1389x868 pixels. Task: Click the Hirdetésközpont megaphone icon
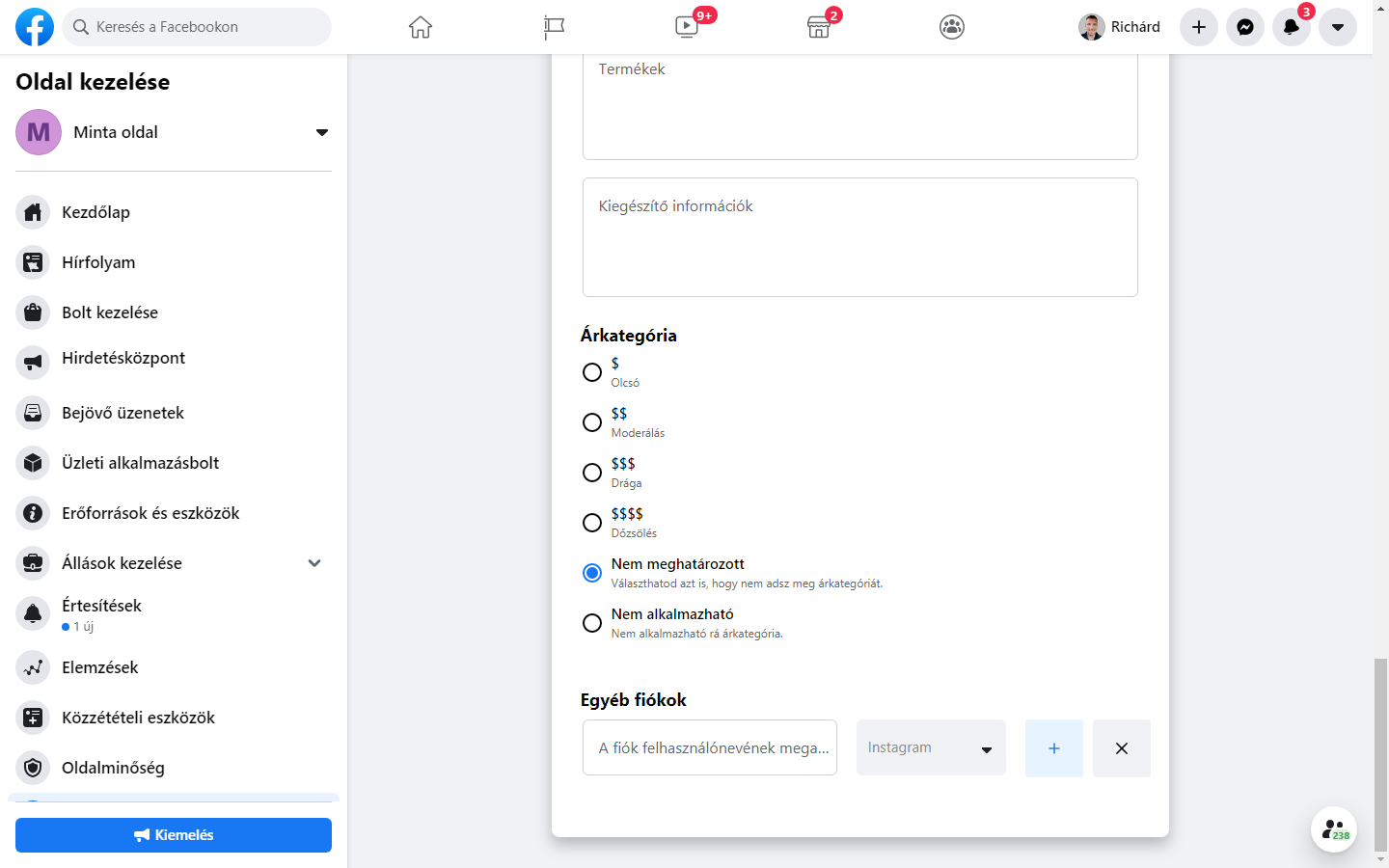click(x=33, y=363)
